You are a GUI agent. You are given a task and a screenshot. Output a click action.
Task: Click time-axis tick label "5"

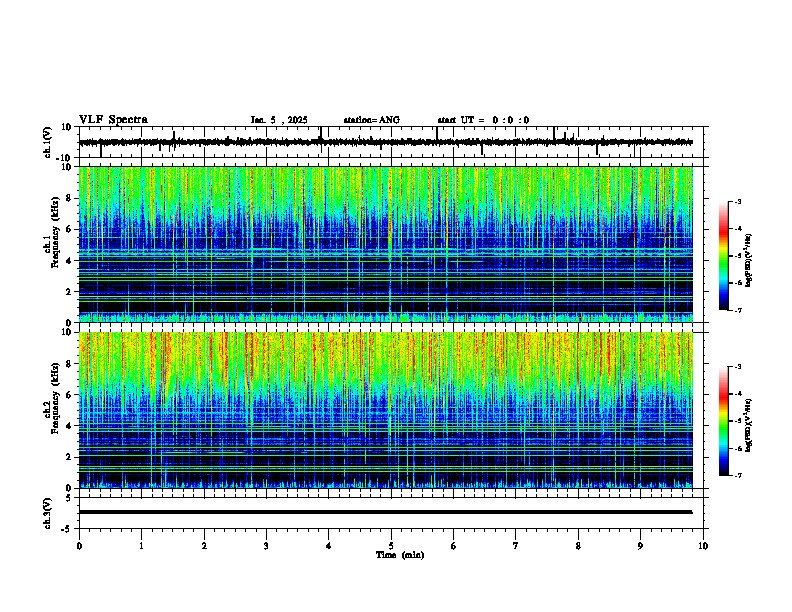(391, 546)
